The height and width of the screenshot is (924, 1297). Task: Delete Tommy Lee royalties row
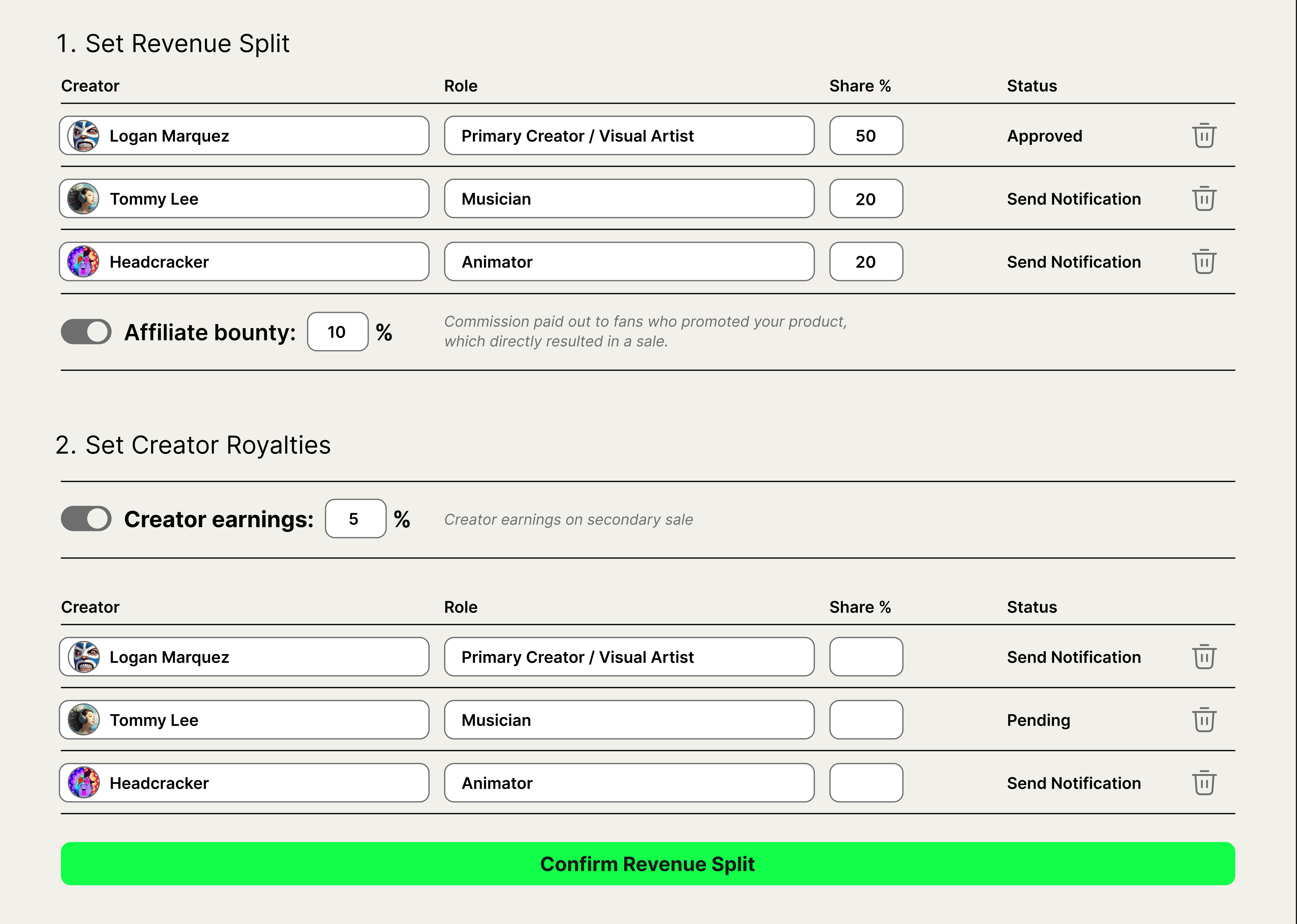[x=1204, y=720]
